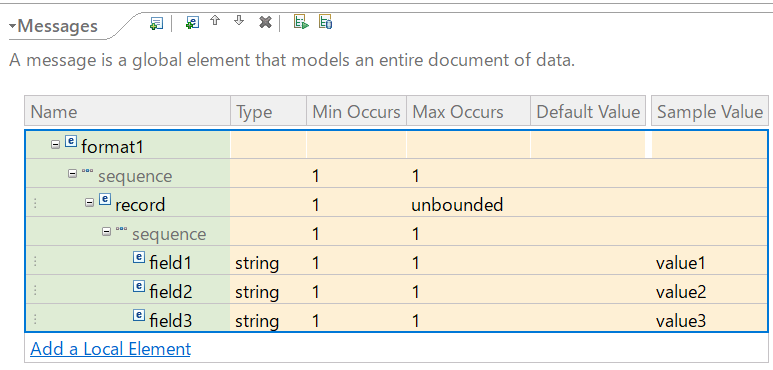Click the Move Up arrow icon
This screenshot has width=773, height=370.
point(215,21)
